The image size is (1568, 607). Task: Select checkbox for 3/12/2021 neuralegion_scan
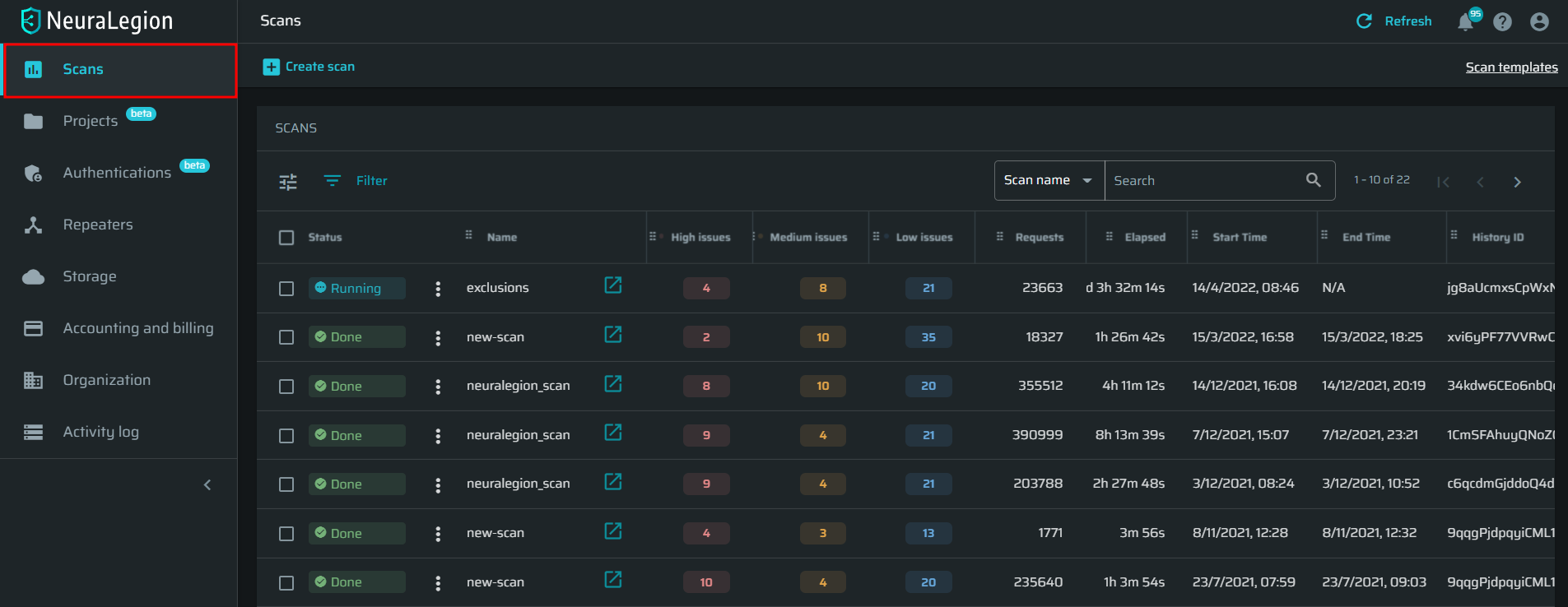pyautogui.click(x=286, y=484)
